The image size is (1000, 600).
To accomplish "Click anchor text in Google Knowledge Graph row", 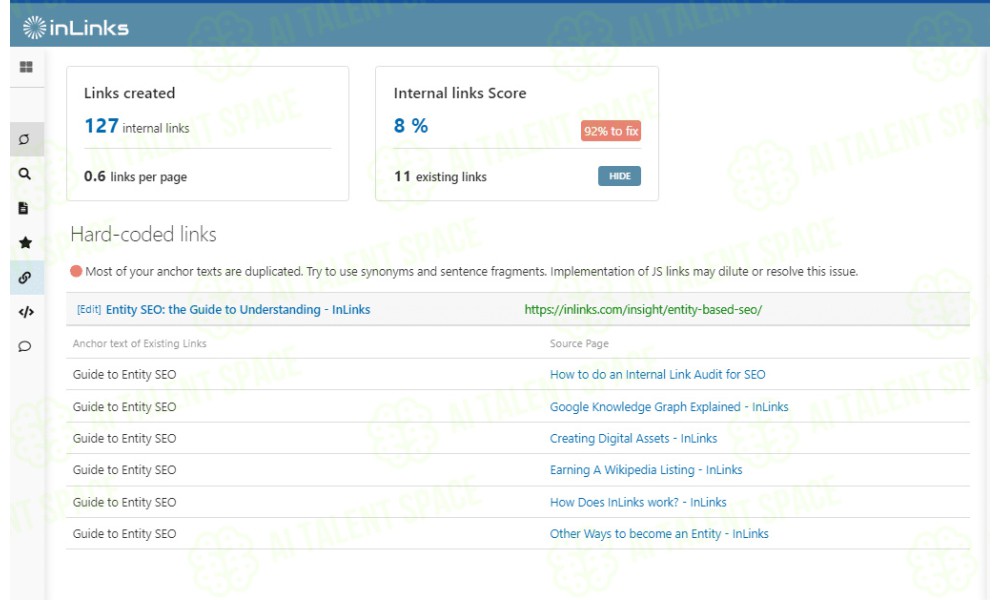I will (124, 407).
